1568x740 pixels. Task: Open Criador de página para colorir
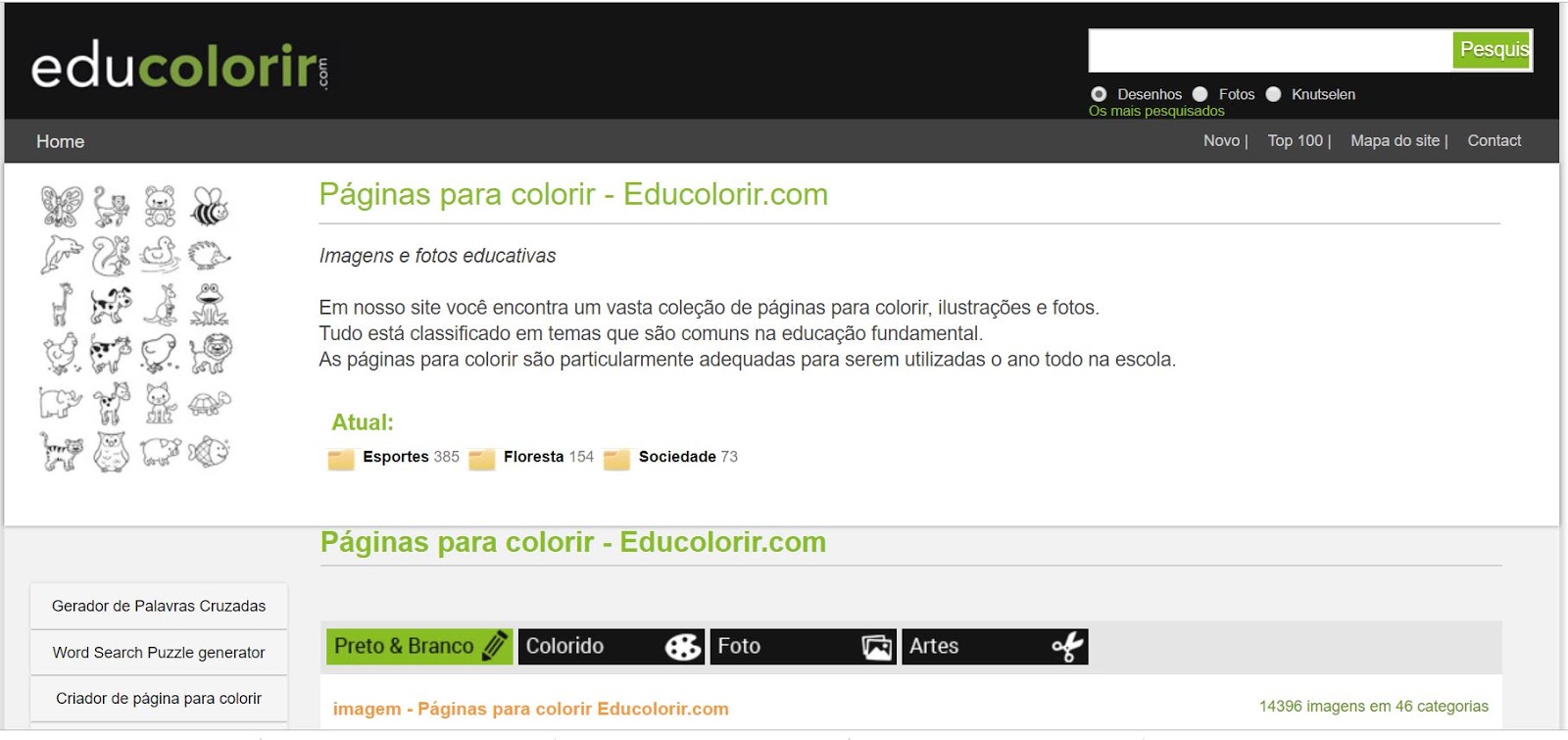coord(159,698)
